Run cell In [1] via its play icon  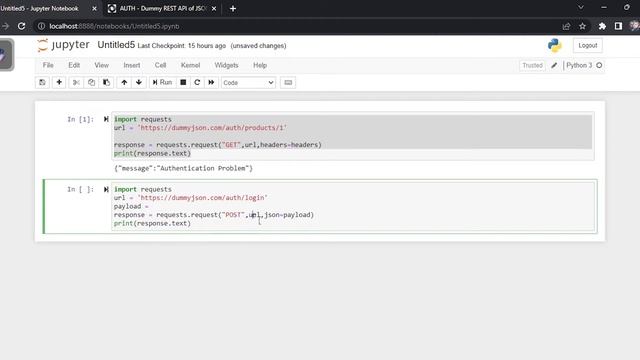[106, 119]
